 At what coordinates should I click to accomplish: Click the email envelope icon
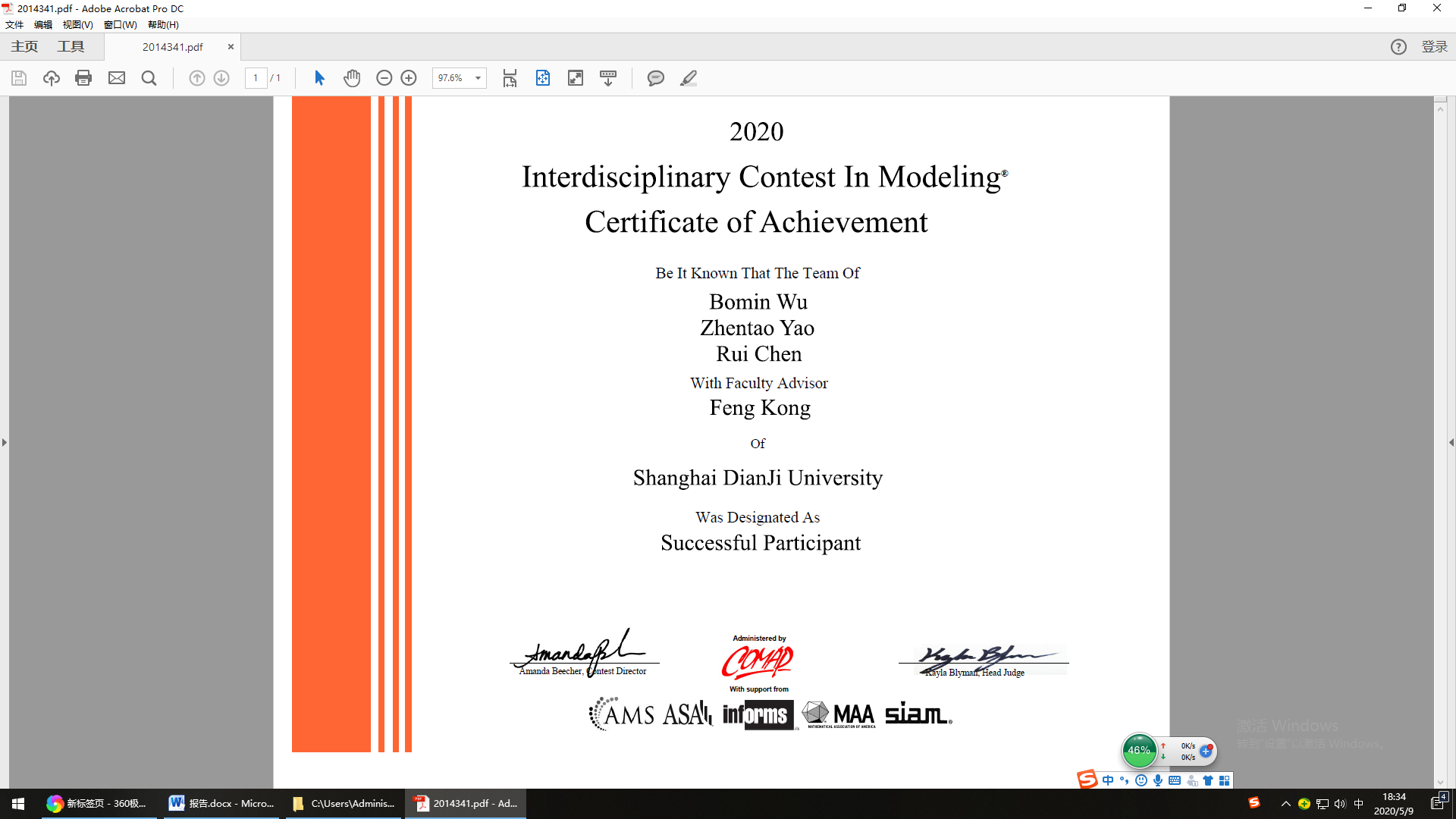coord(116,78)
